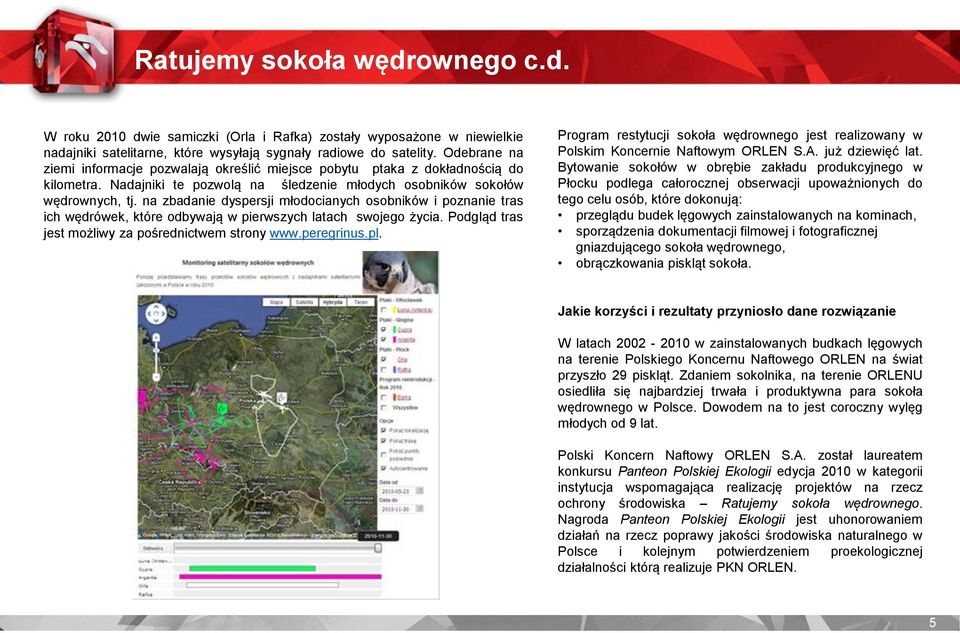
Task: Enable the Luna (Włocławek) checkbox
Action: [x=383, y=310]
